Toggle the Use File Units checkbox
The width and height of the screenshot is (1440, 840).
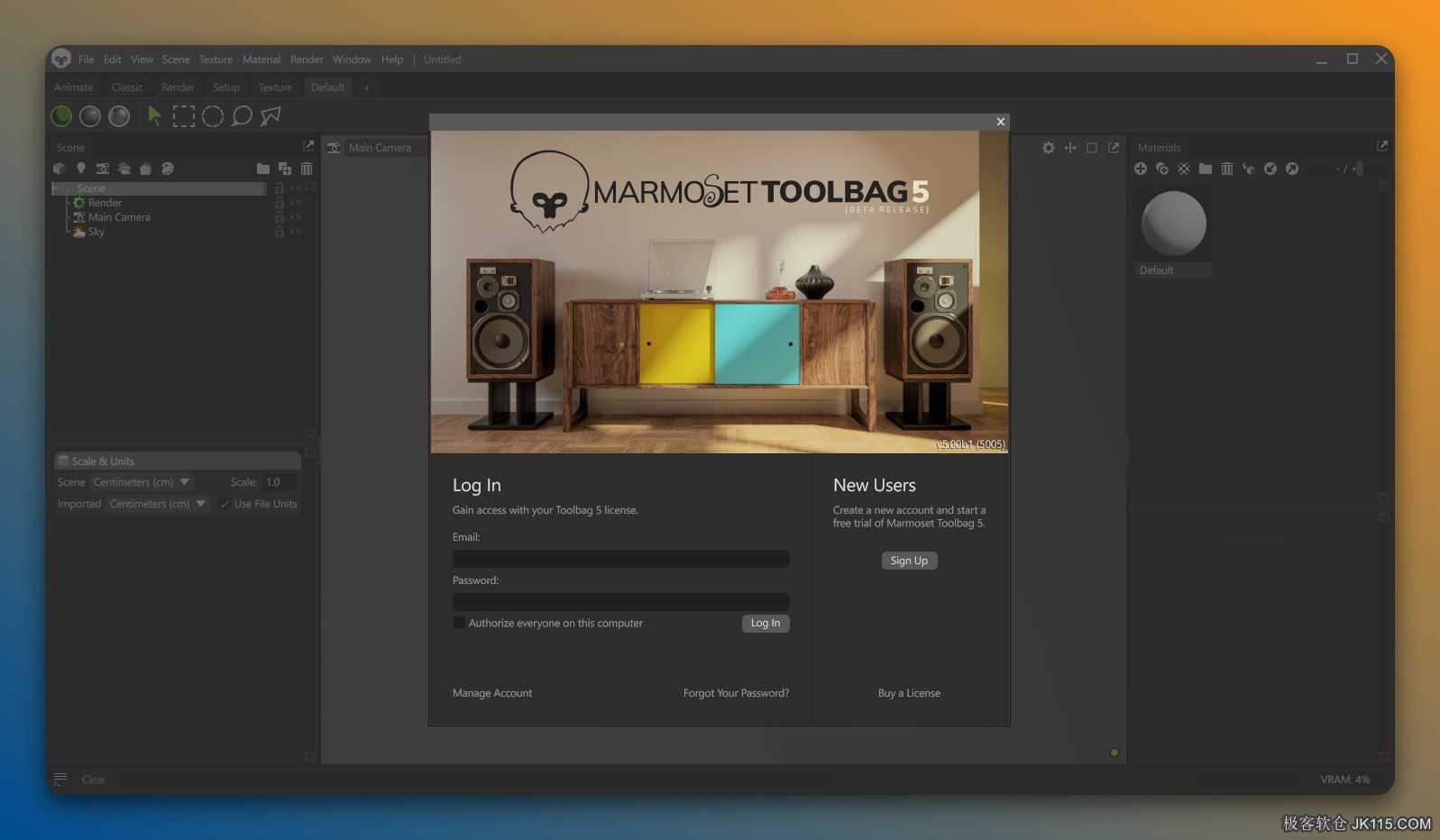point(225,504)
